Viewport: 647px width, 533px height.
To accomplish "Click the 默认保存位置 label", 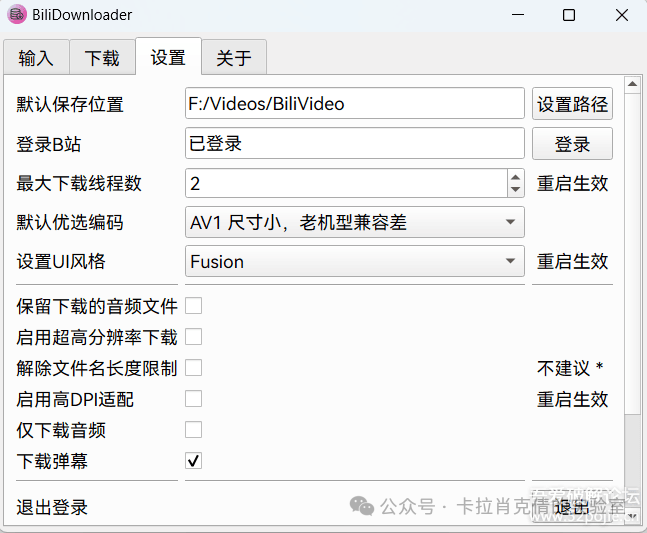I will (70, 104).
